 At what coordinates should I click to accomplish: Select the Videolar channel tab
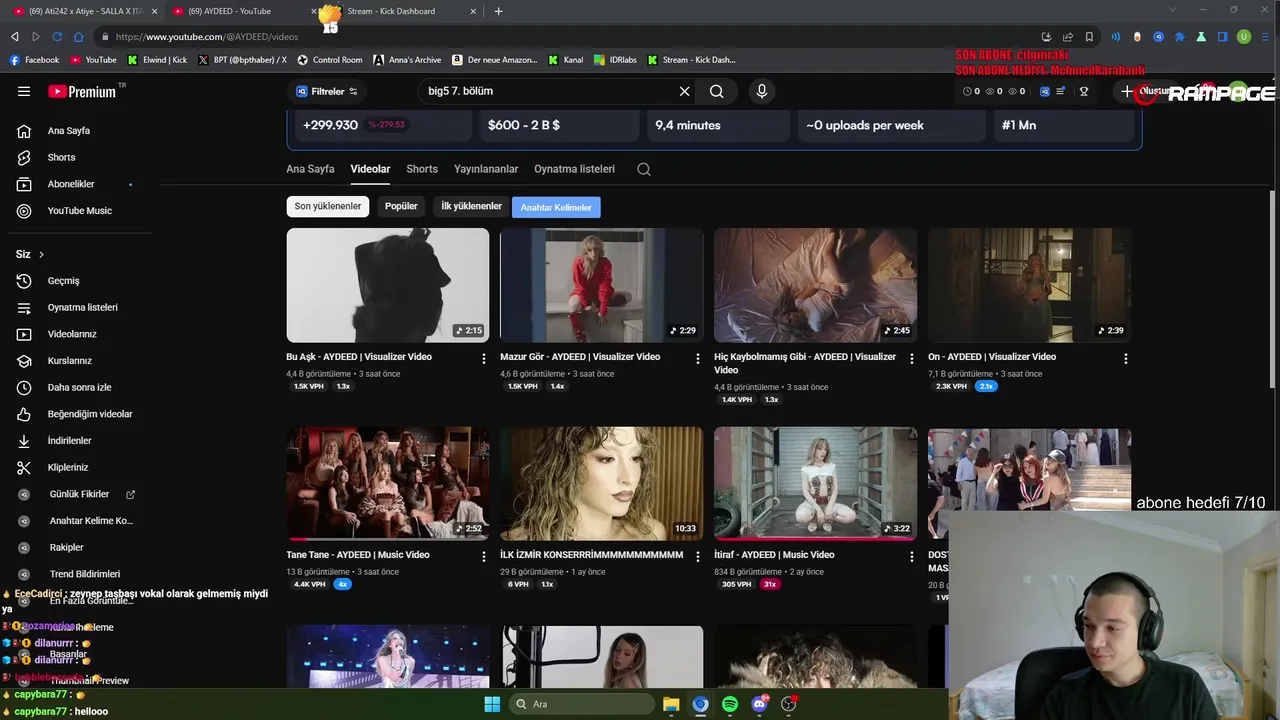(370, 169)
